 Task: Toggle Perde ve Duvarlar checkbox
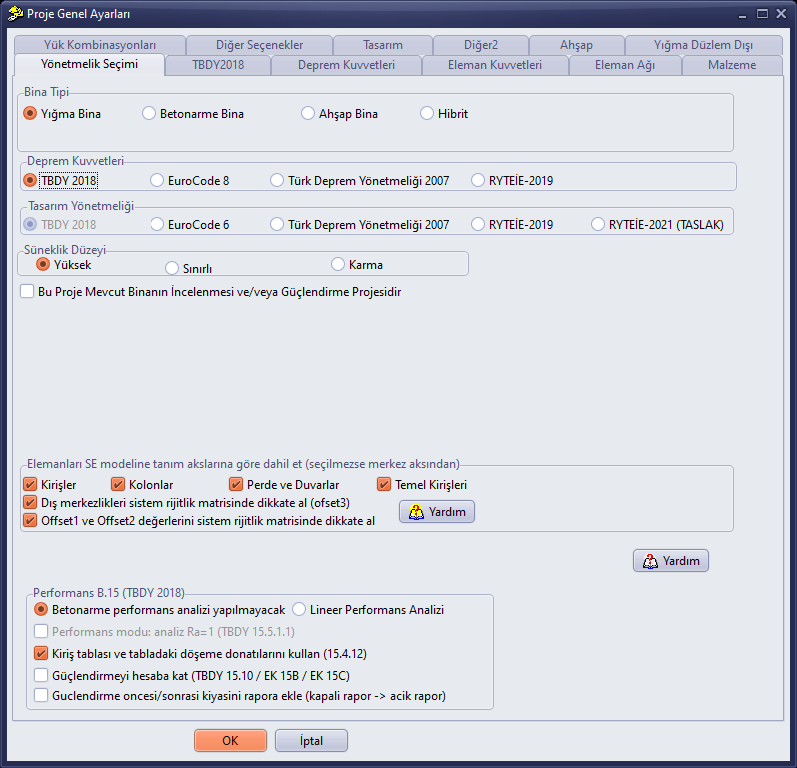pyautogui.click(x=284, y=484)
